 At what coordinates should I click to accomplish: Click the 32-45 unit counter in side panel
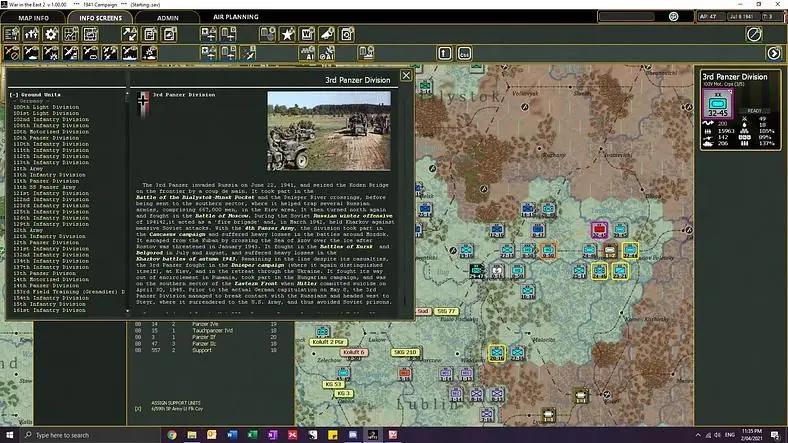tap(717, 104)
